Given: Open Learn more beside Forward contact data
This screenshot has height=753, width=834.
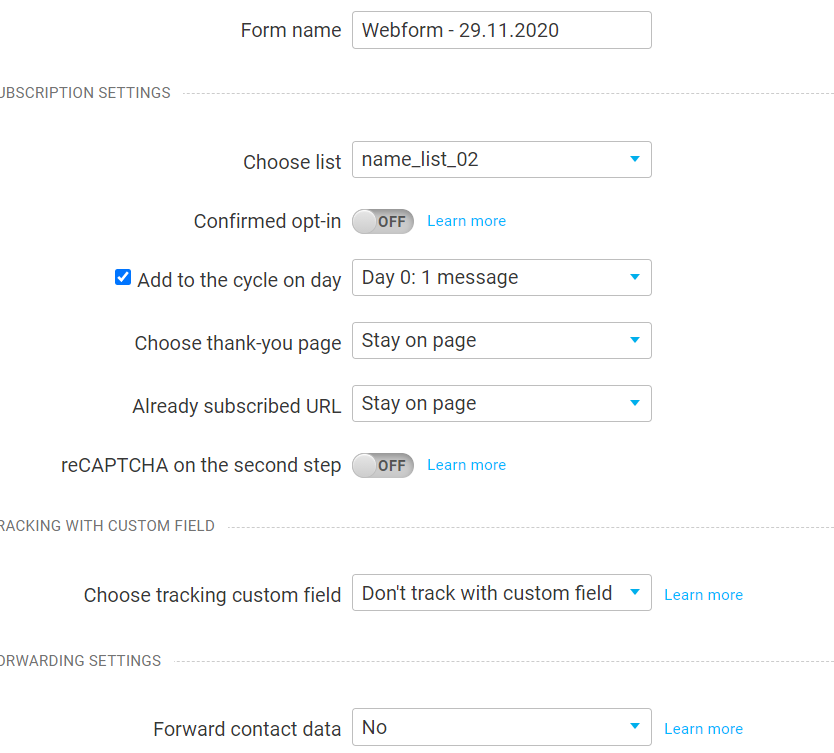Looking at the screenshot, I should click(703, 729).
